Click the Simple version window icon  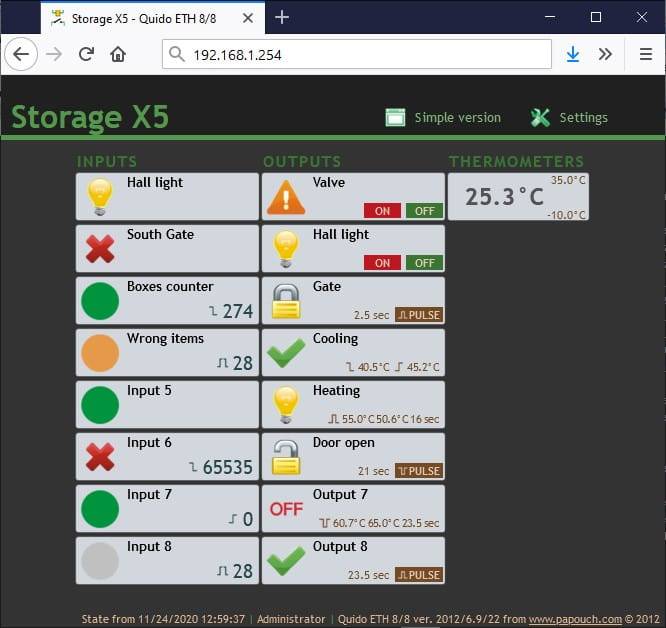(x=395, y=118)
